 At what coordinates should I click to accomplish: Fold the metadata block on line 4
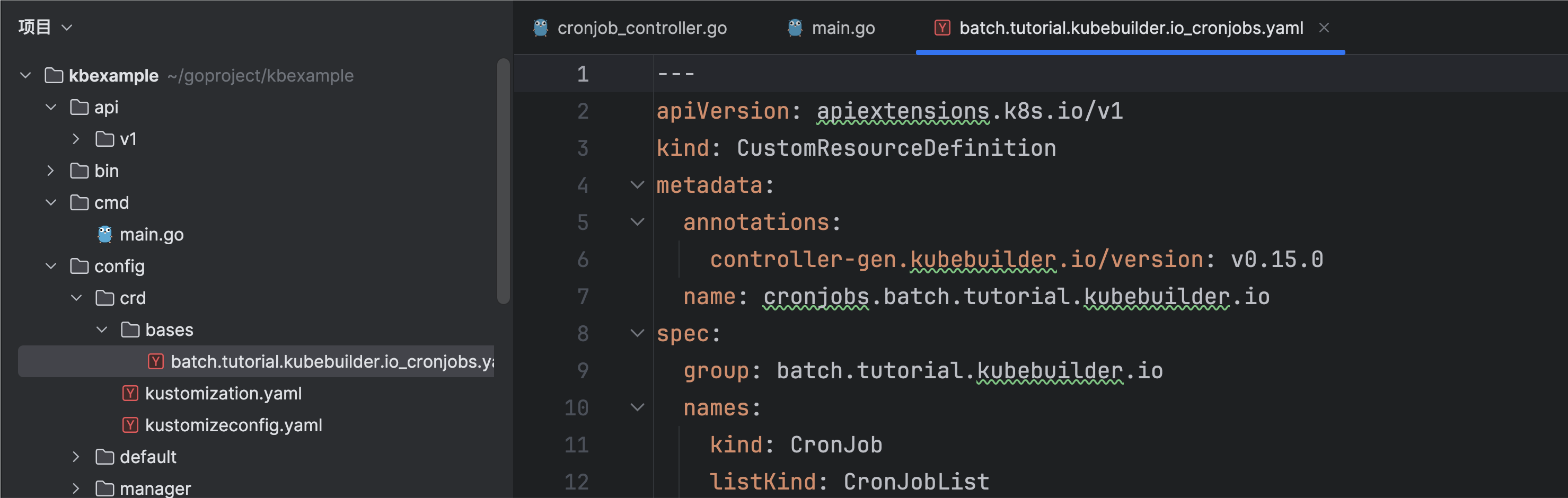click(x=637, y=185)
